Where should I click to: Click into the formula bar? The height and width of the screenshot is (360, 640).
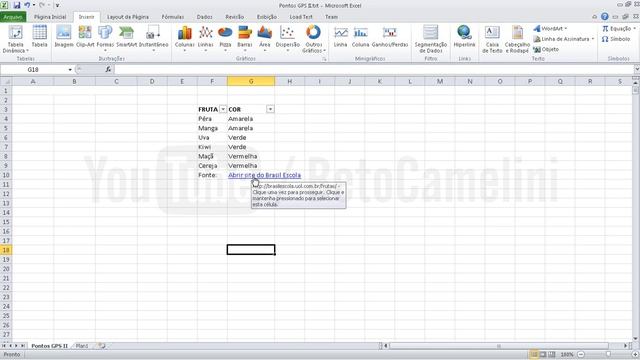point(373,70)
